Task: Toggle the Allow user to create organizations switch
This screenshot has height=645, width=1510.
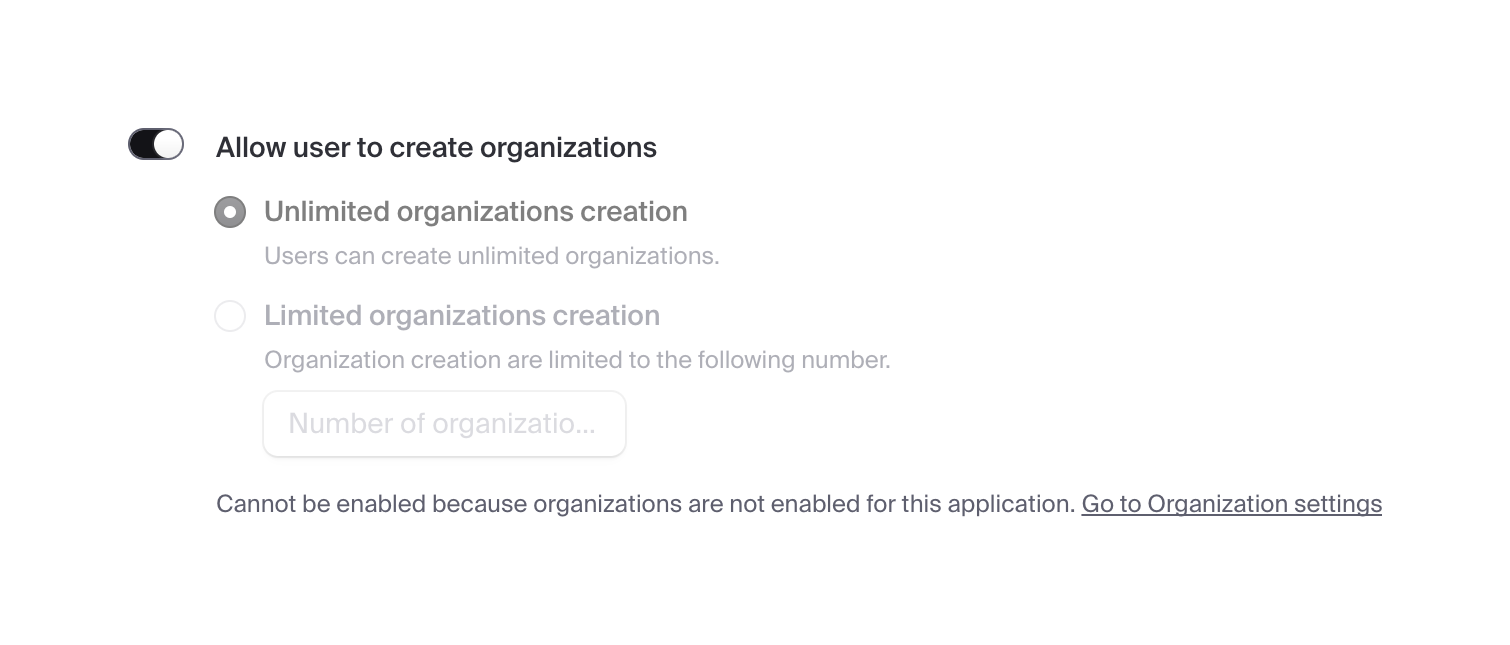Action: pos(156,144)
